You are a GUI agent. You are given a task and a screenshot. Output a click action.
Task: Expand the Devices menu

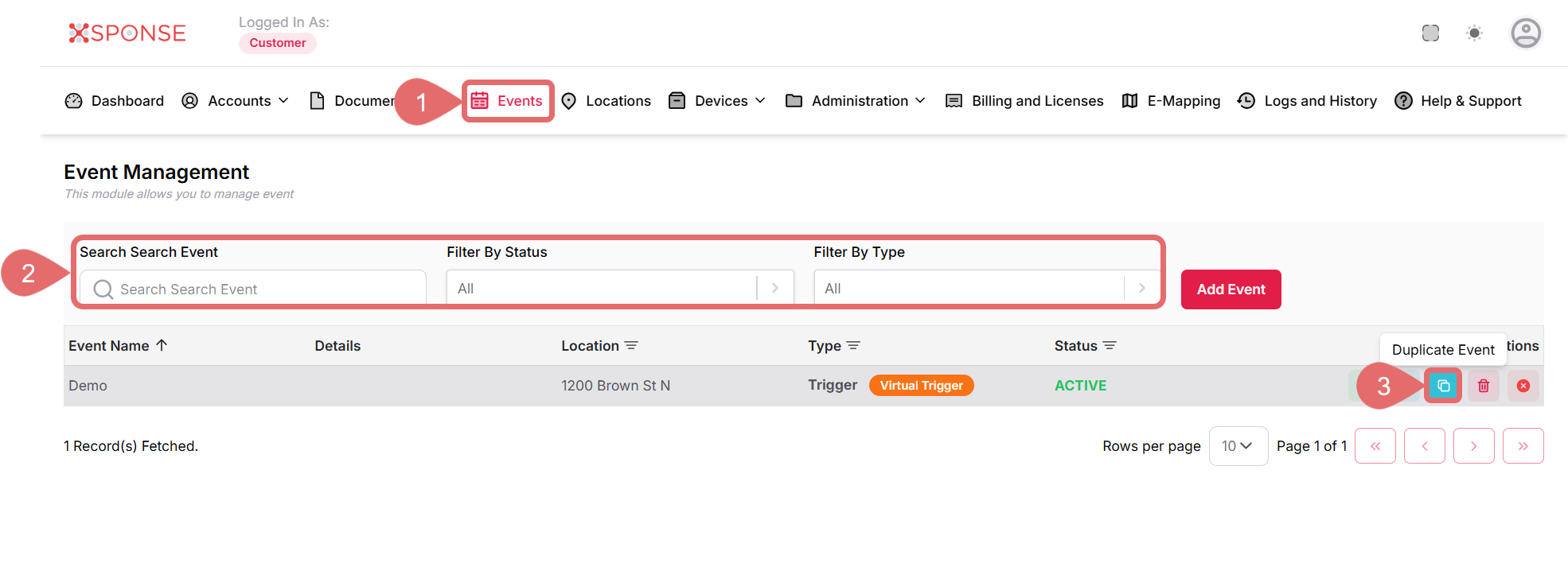tap(717, 101)
